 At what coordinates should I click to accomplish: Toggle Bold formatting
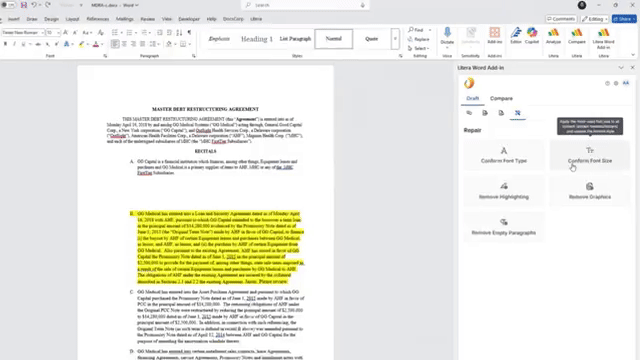[x=5, y=44]
